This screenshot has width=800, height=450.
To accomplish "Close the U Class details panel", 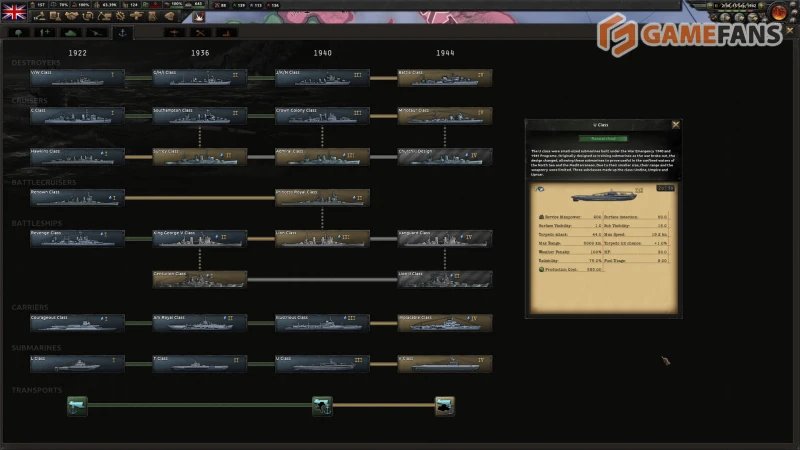I will 675,125.
